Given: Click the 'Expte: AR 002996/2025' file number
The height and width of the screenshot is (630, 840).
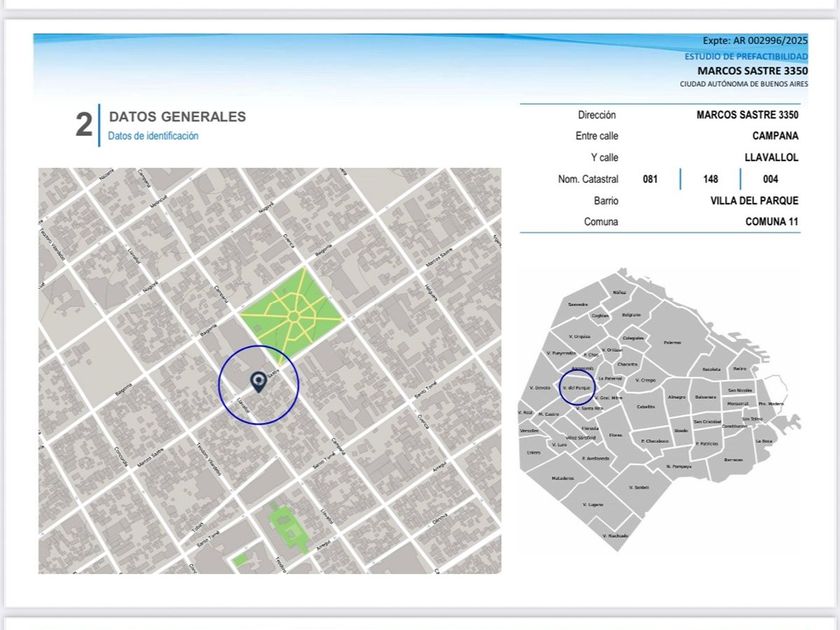Looking at the screenshot, I should click(755, 41).
